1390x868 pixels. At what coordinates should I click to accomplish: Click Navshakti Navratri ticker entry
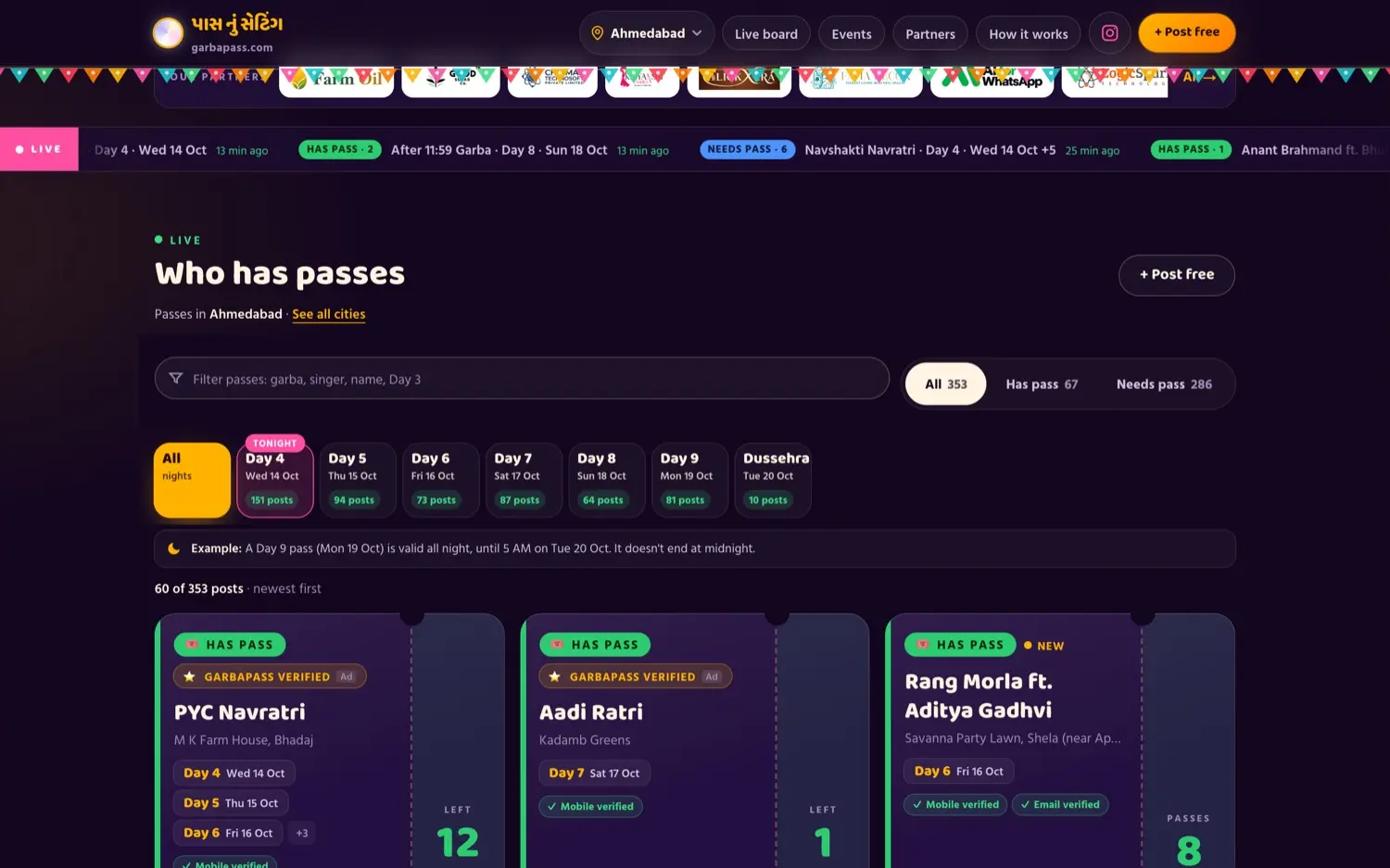[x=929, y=150]
